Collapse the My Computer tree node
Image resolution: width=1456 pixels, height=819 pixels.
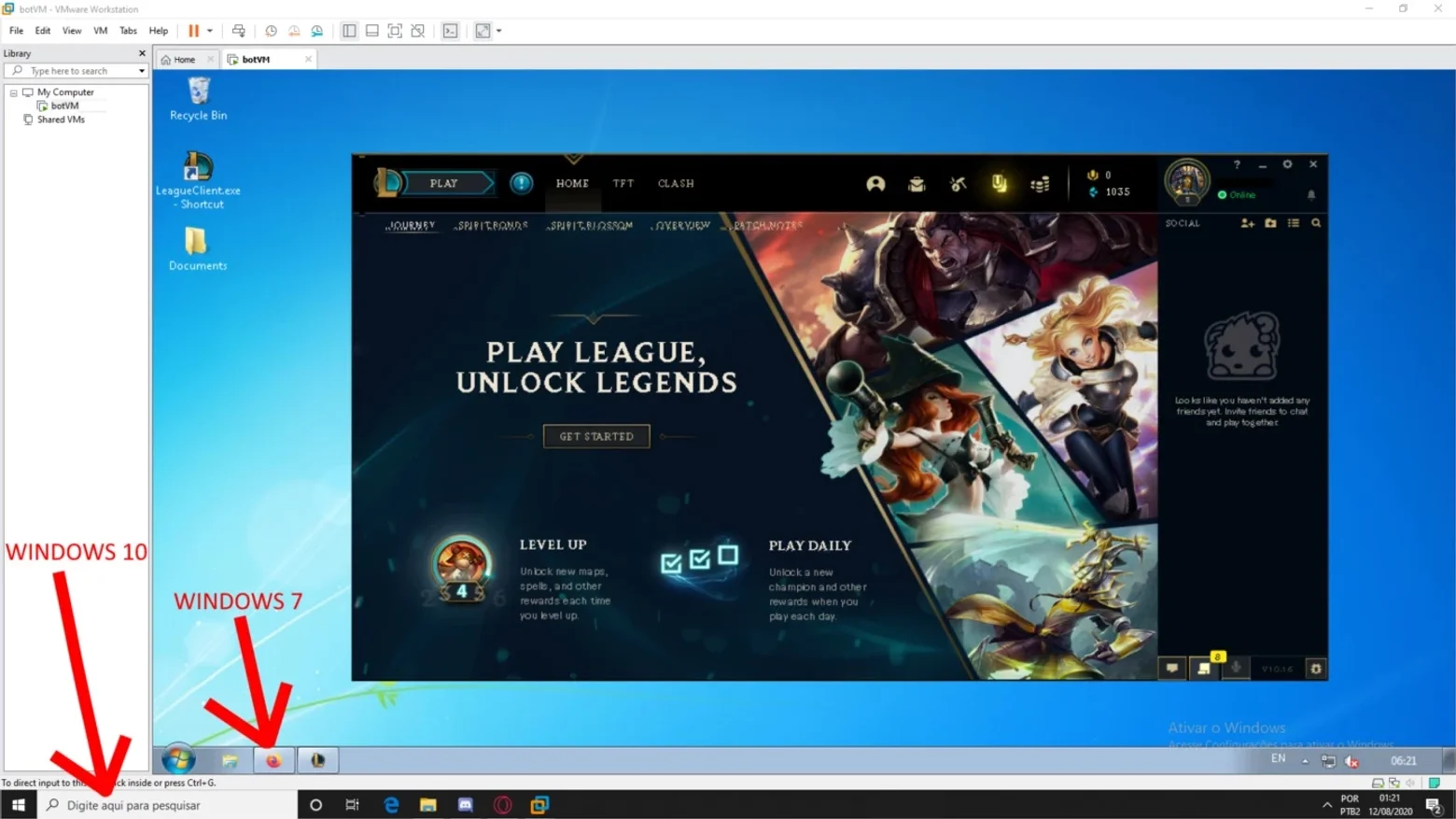(x=14, y=92)
